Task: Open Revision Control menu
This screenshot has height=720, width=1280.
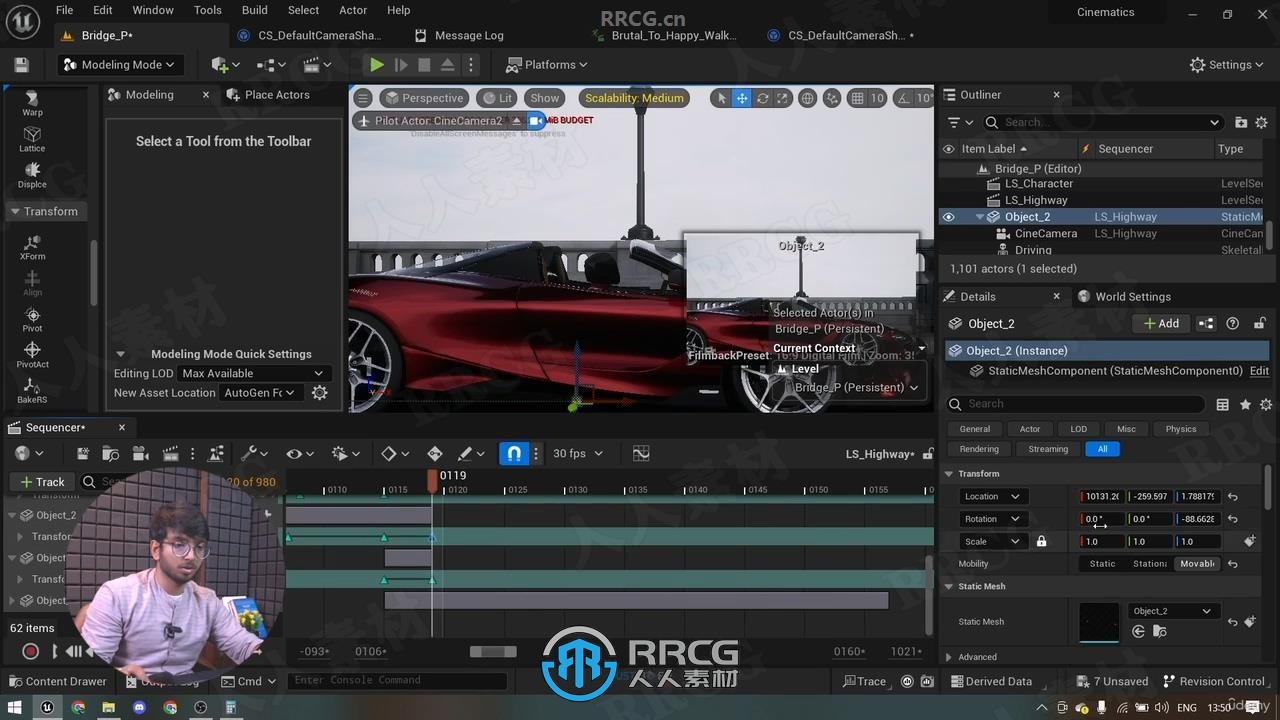Action: coord(1213,682)
